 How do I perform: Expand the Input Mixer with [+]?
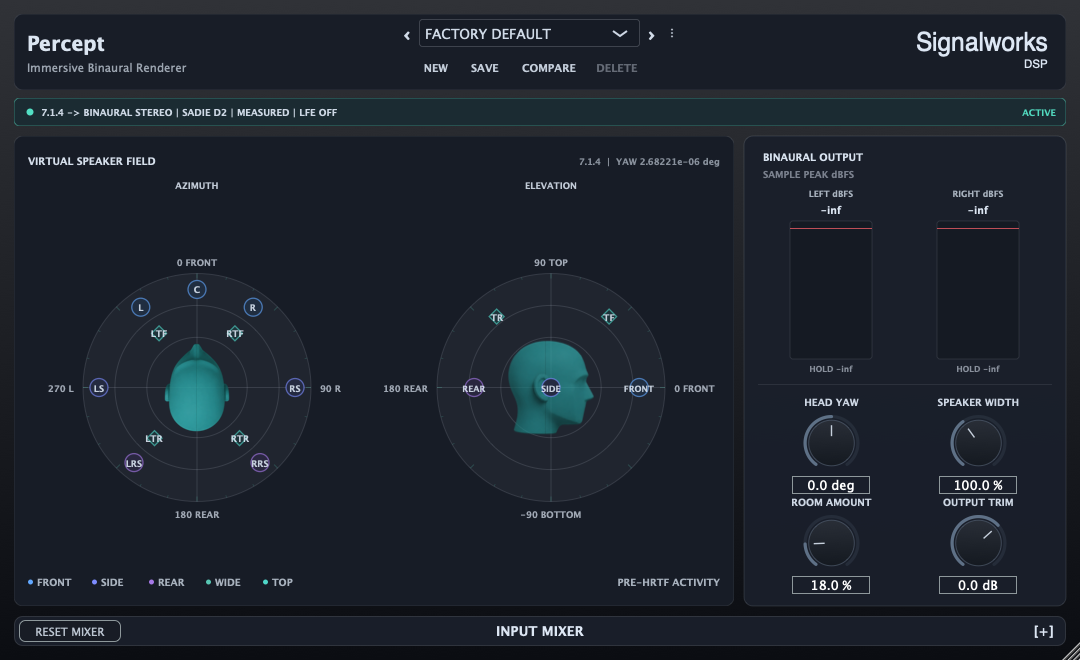click(1043, 632)
